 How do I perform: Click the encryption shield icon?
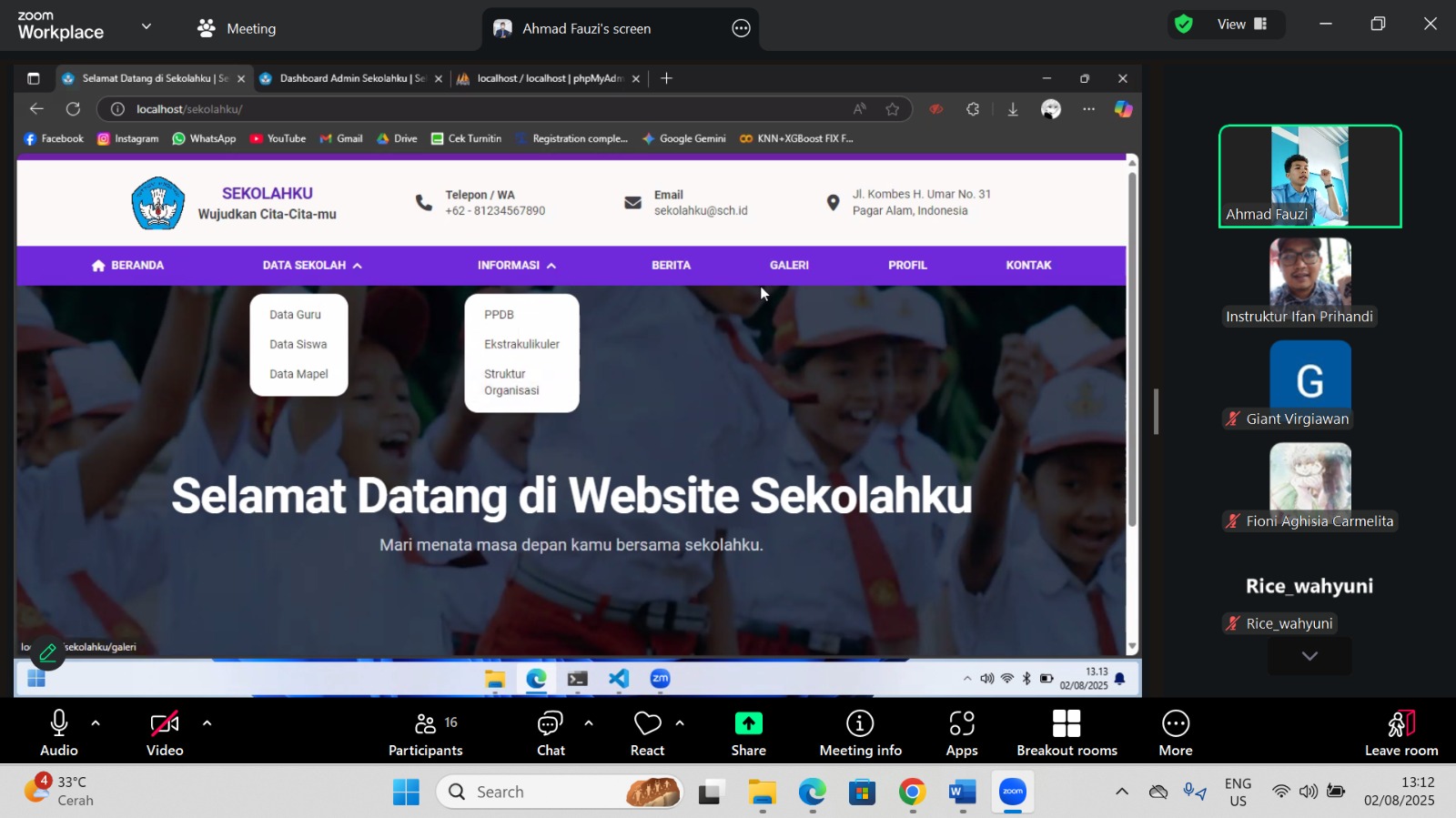click(1183, 25)
